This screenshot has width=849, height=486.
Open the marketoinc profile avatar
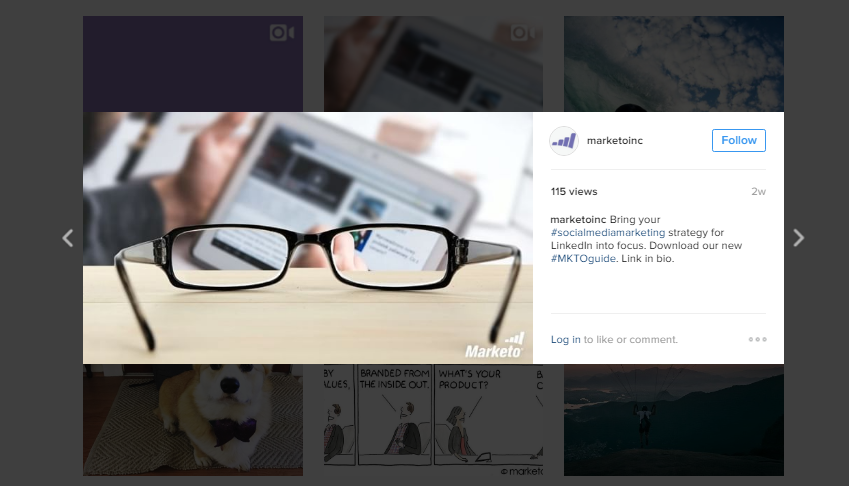[x=564, y=141]
